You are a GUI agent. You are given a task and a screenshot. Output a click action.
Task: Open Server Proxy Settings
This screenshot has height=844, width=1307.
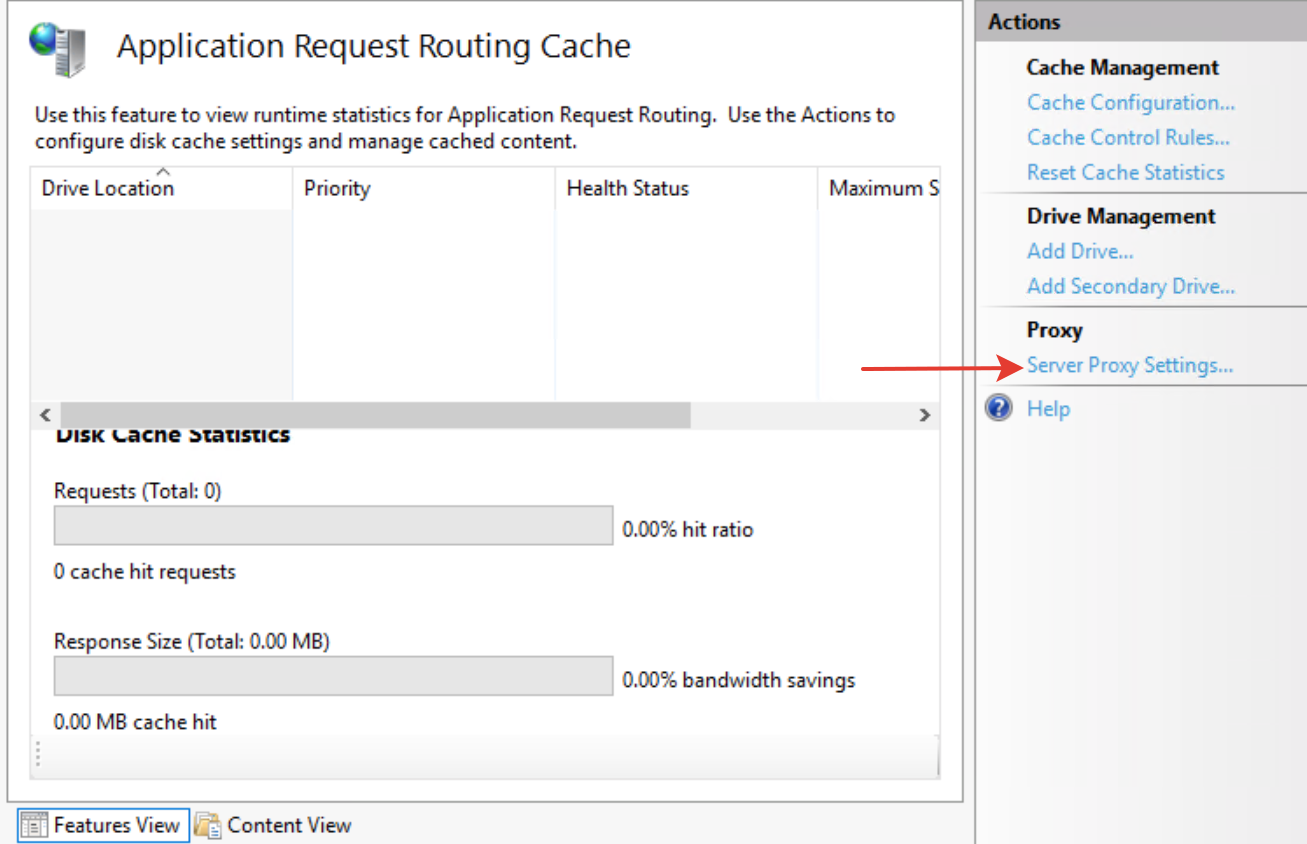(x=1130, y=365)
